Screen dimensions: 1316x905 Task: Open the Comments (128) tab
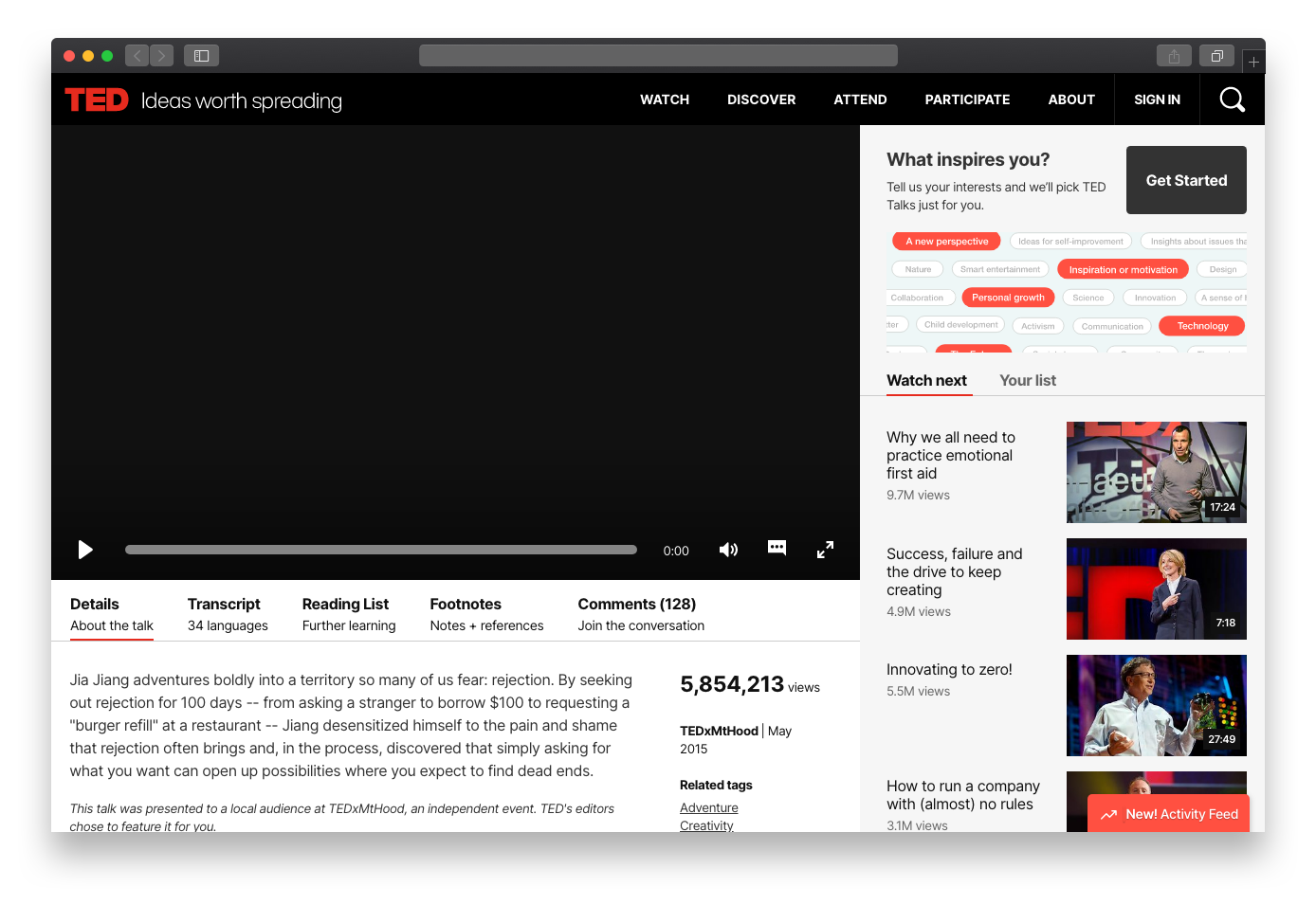click(641, 614)
